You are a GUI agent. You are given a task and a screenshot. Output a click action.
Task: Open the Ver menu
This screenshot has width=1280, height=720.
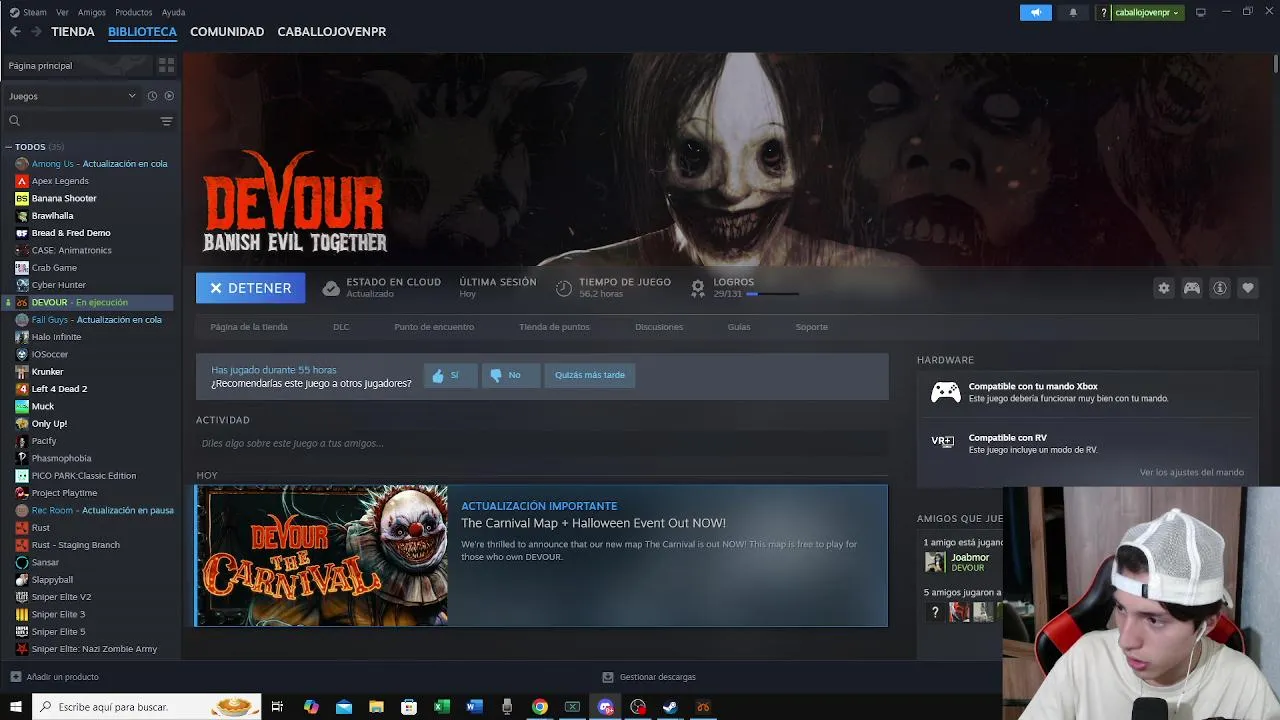pos(63,12)
